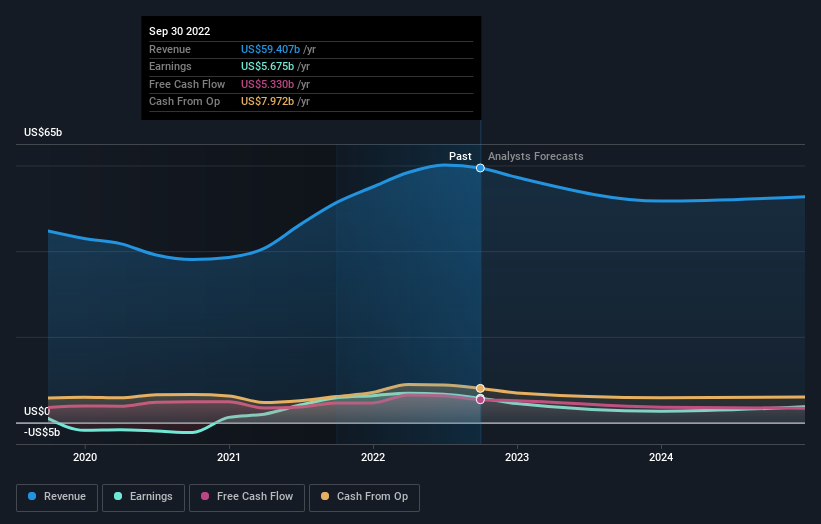Click the tooltip date 'Sep 30 2022'

180,31
